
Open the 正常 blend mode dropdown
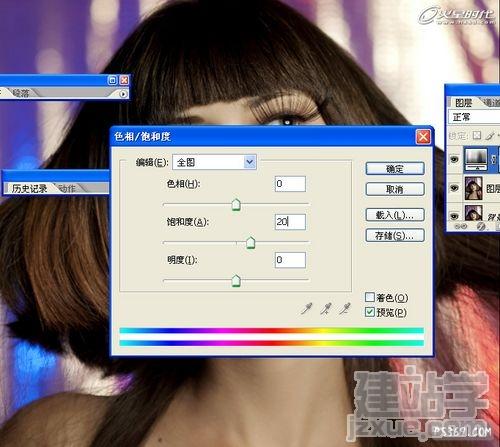point(474,117)
